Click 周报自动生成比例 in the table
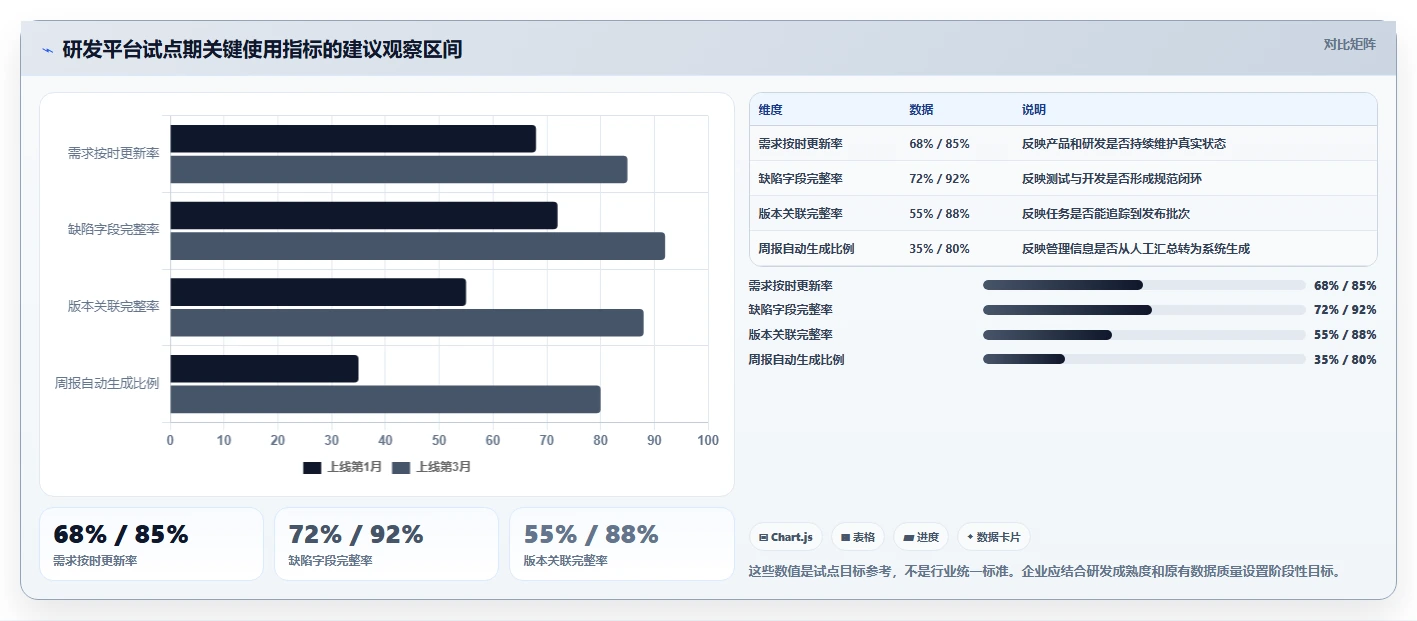The image size is (1417, 621). 806,249
